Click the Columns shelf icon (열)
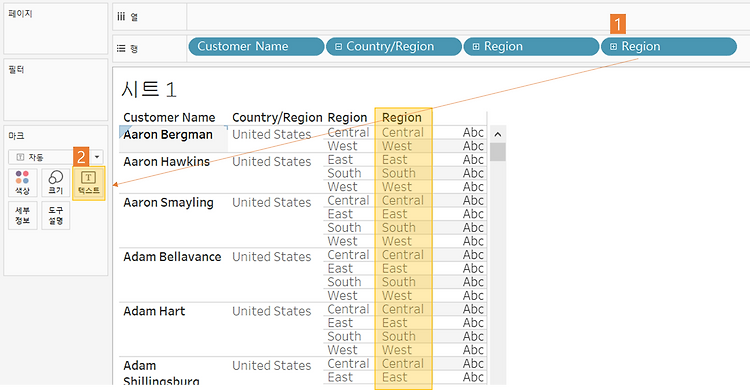The image size is (750, 390). tap(121, 17)
